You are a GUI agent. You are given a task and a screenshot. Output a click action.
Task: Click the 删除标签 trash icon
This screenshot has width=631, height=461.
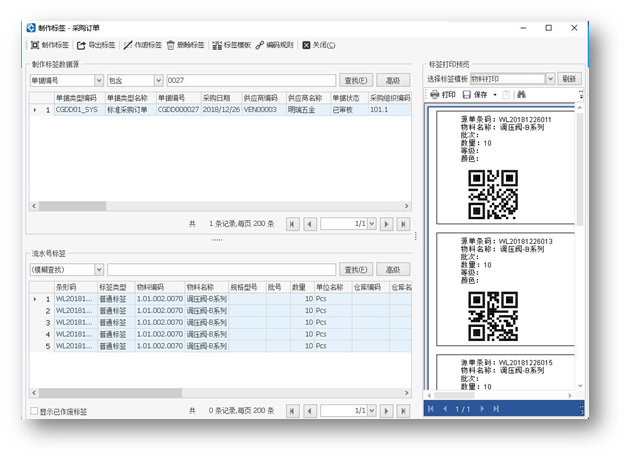point(171,45)
